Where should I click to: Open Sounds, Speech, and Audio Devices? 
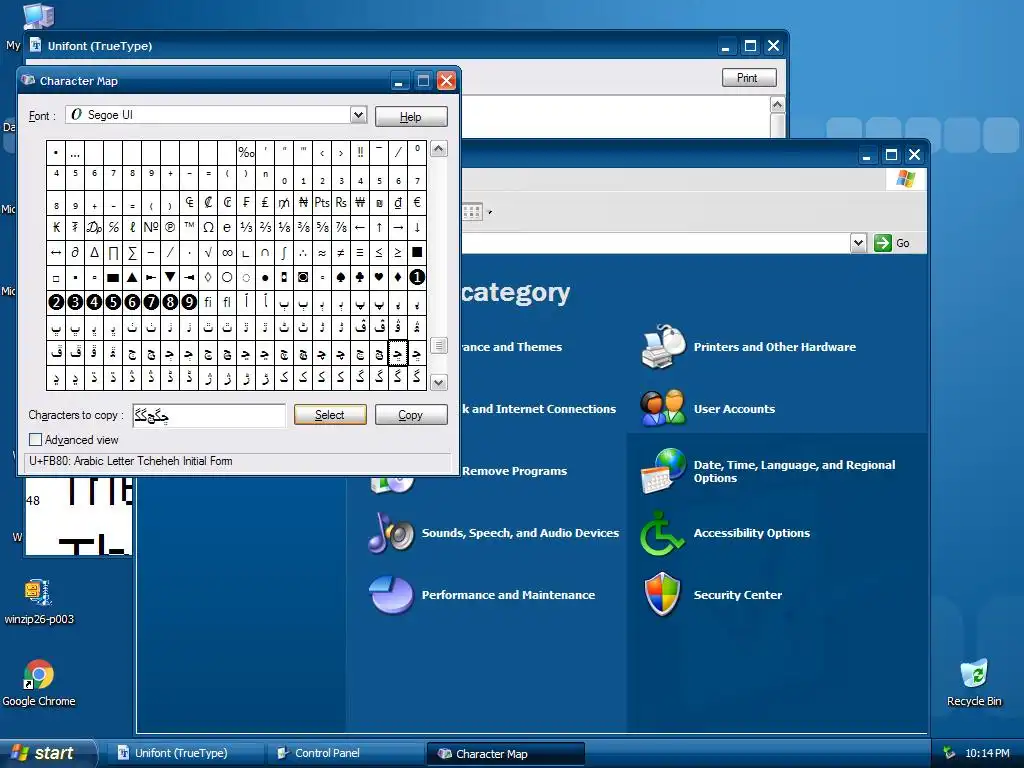[520, 533]
